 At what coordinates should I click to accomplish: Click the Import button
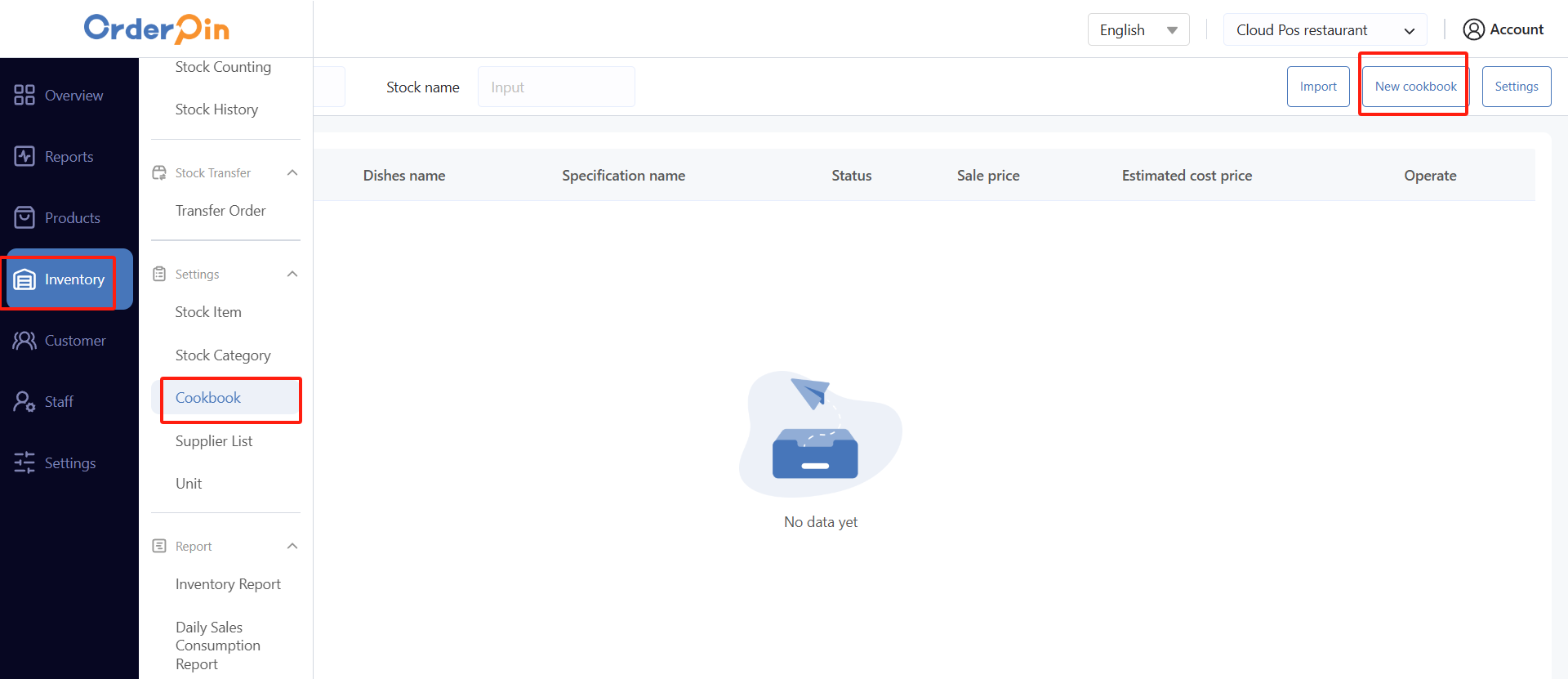(x=1318, y=87)
